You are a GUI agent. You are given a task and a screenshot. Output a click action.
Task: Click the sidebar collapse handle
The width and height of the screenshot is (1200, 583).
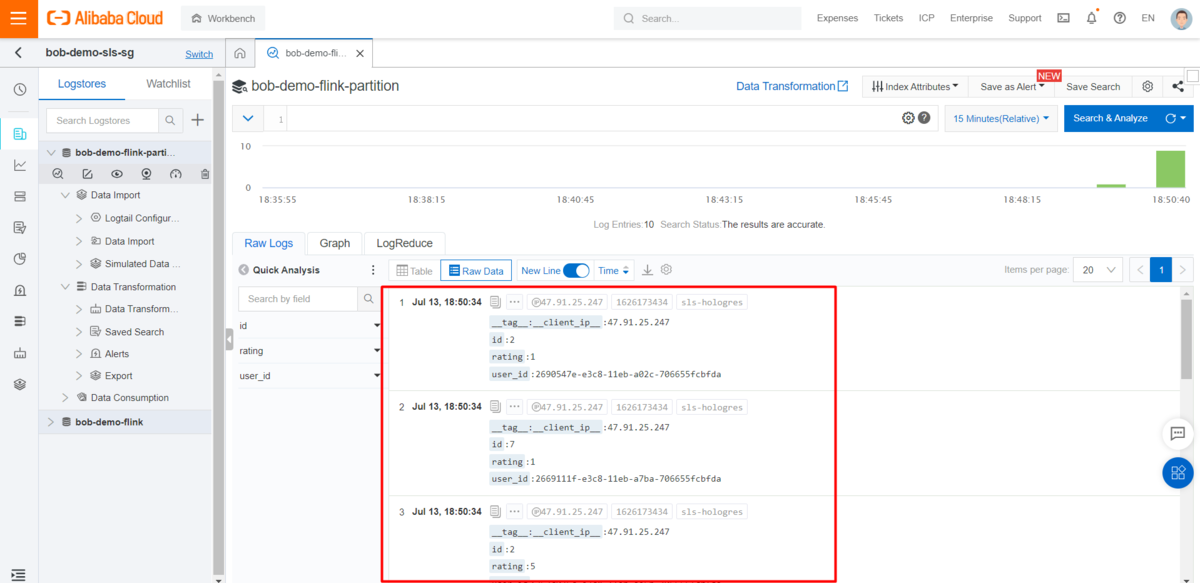[229, 339]
